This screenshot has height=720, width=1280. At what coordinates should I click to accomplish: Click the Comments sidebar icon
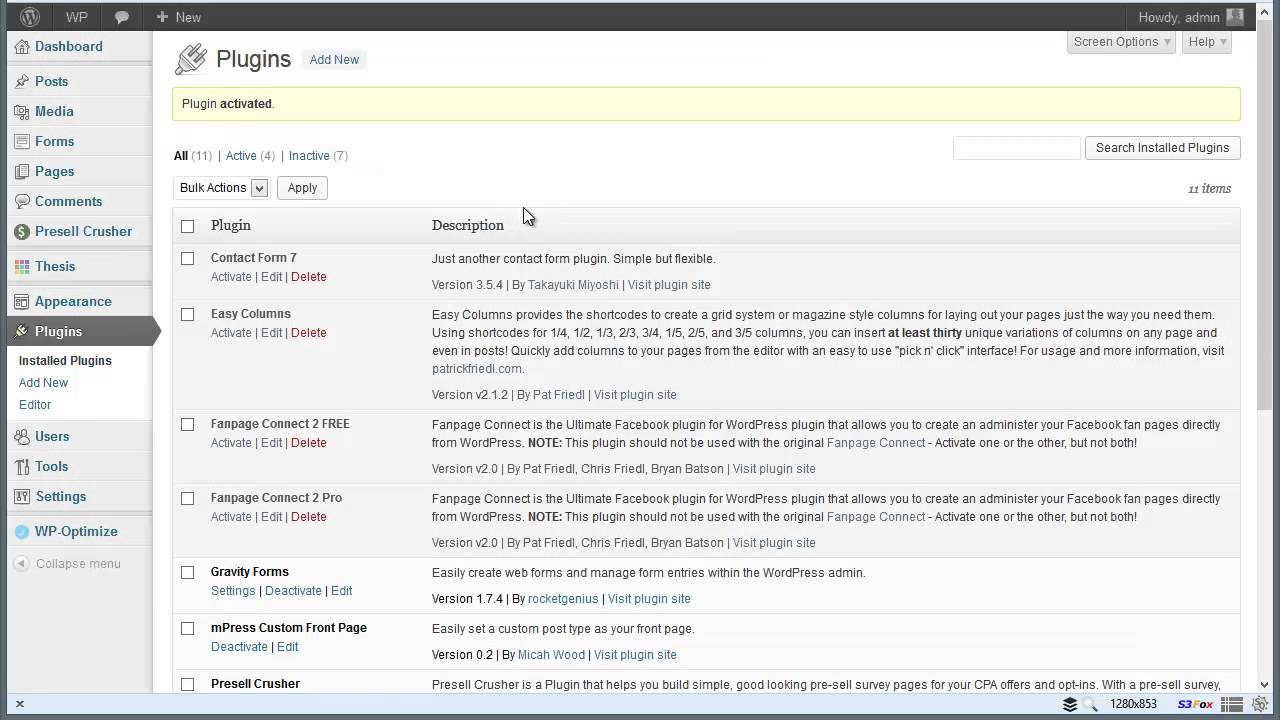coord(22,202)
